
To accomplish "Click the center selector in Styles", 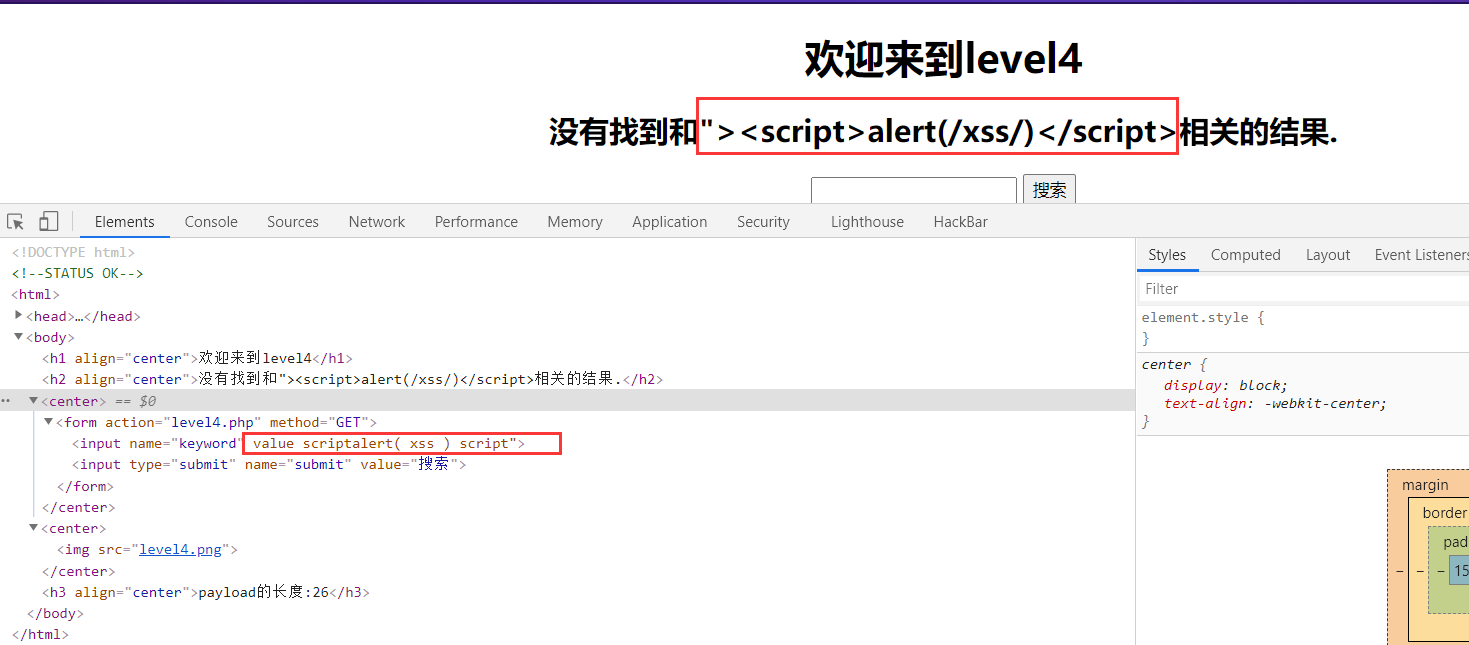I will 1166,364.
